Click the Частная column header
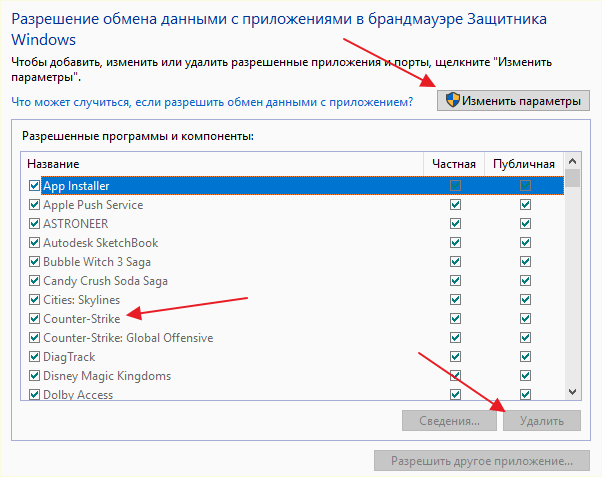 (x=454, y=164)
